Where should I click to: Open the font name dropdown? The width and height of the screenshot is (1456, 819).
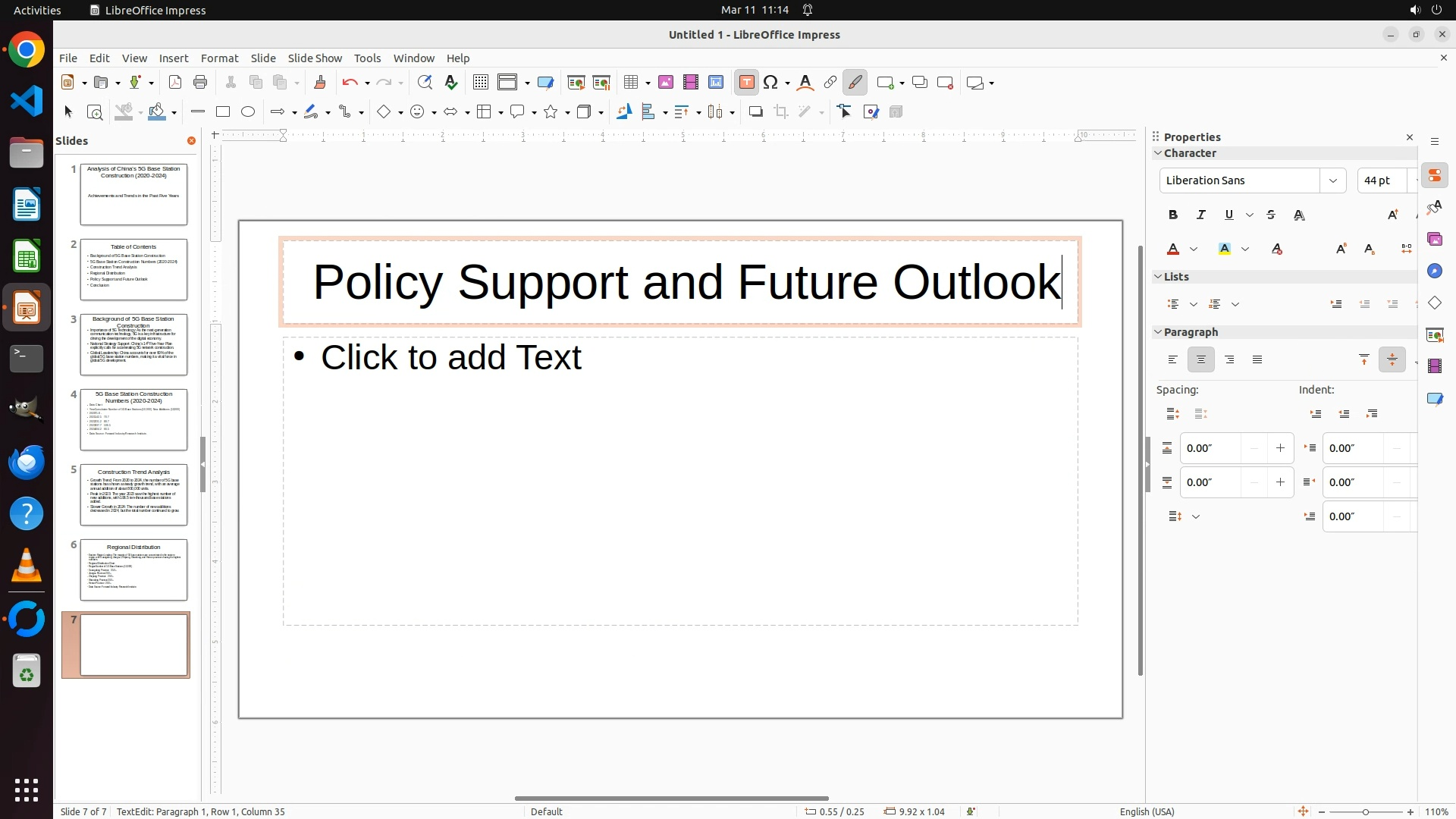(1332, 180)
